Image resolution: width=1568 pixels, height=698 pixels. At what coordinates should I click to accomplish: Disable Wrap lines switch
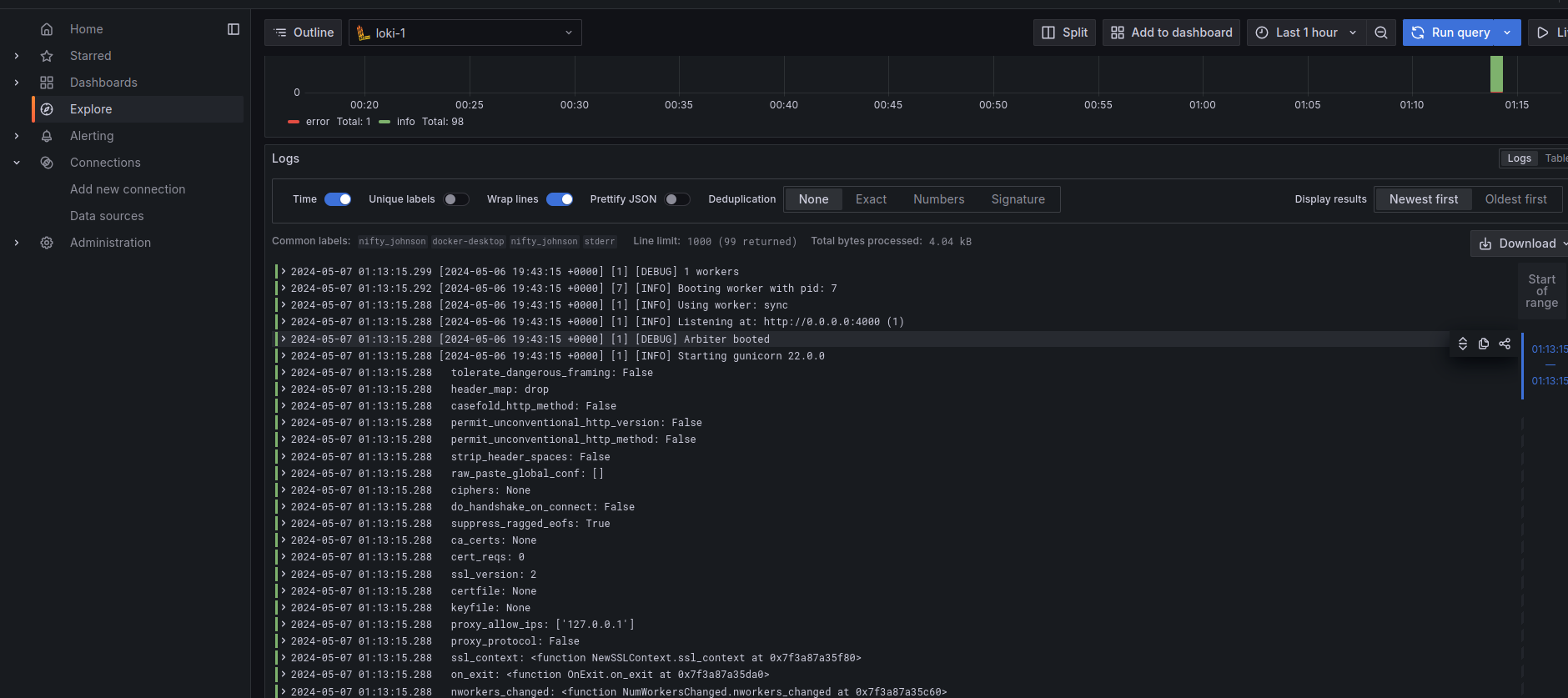[560, 199]
